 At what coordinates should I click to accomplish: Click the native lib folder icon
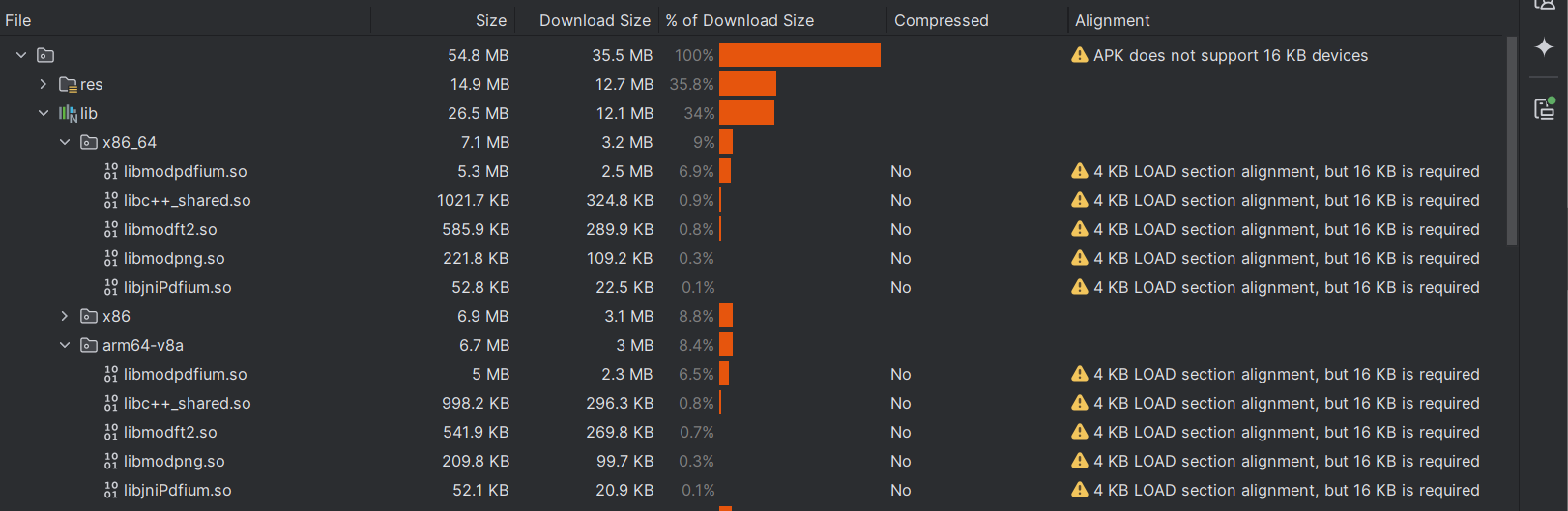[x=68, y=113]
